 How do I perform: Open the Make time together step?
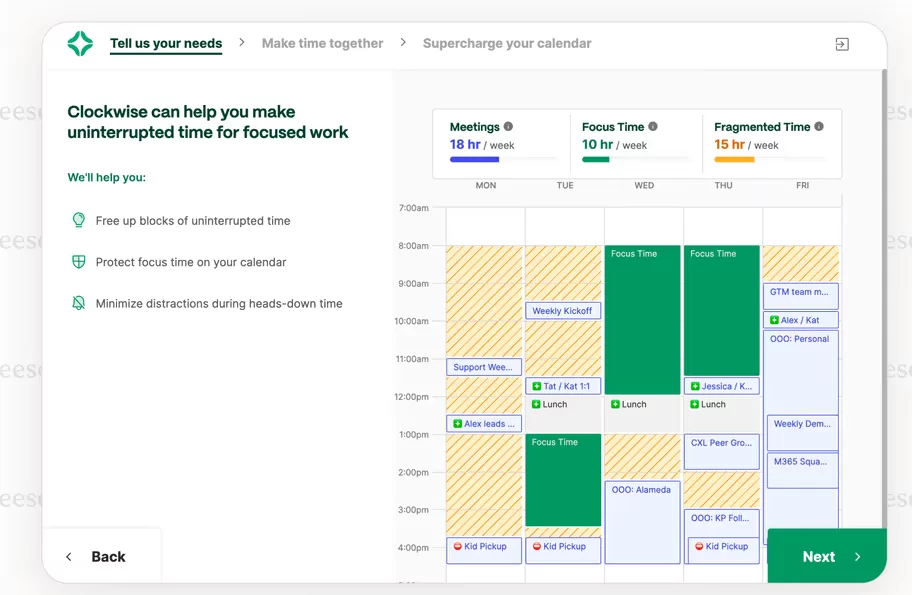point(322,44)
